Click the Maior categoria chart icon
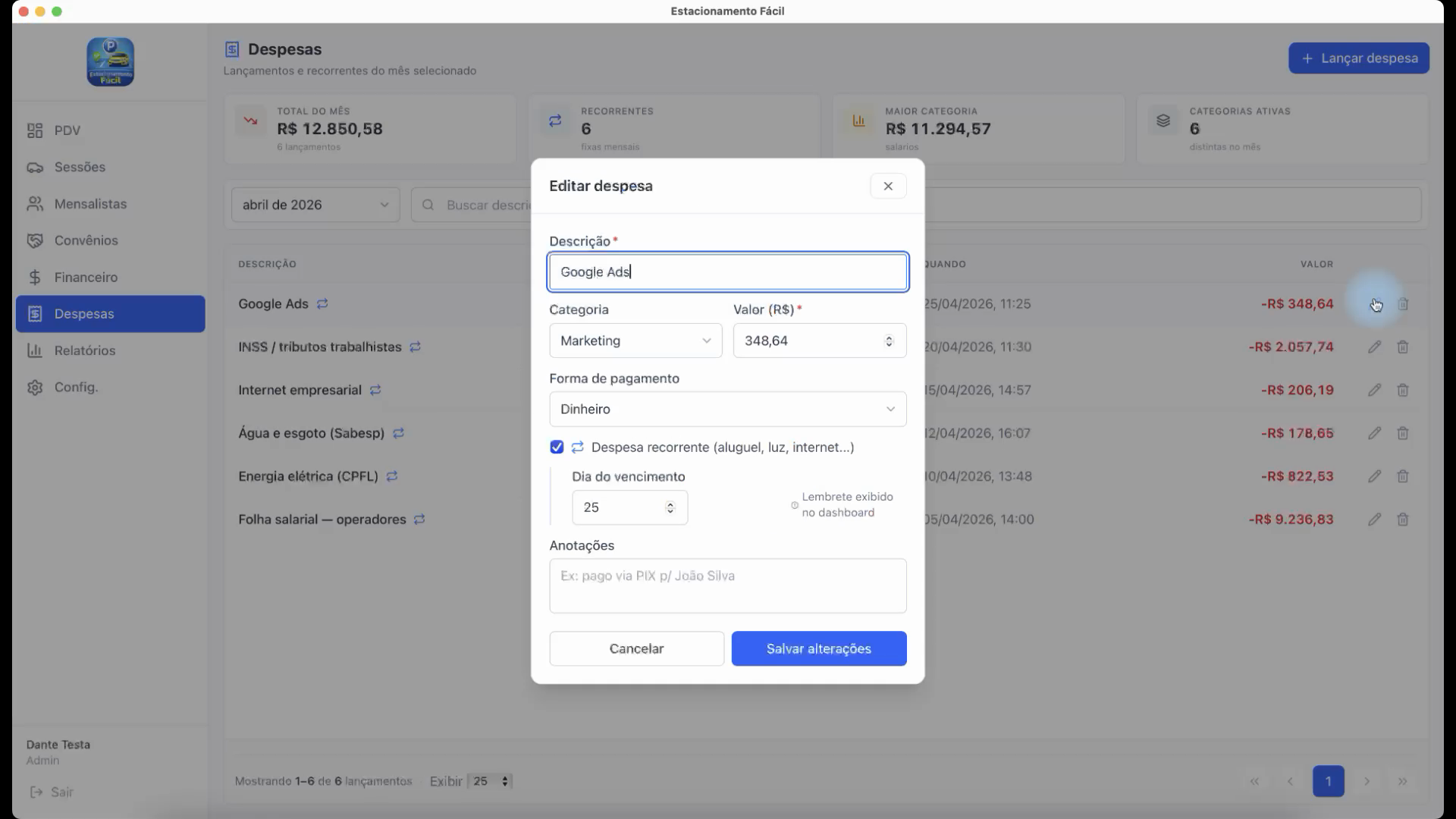 (859, 121)
